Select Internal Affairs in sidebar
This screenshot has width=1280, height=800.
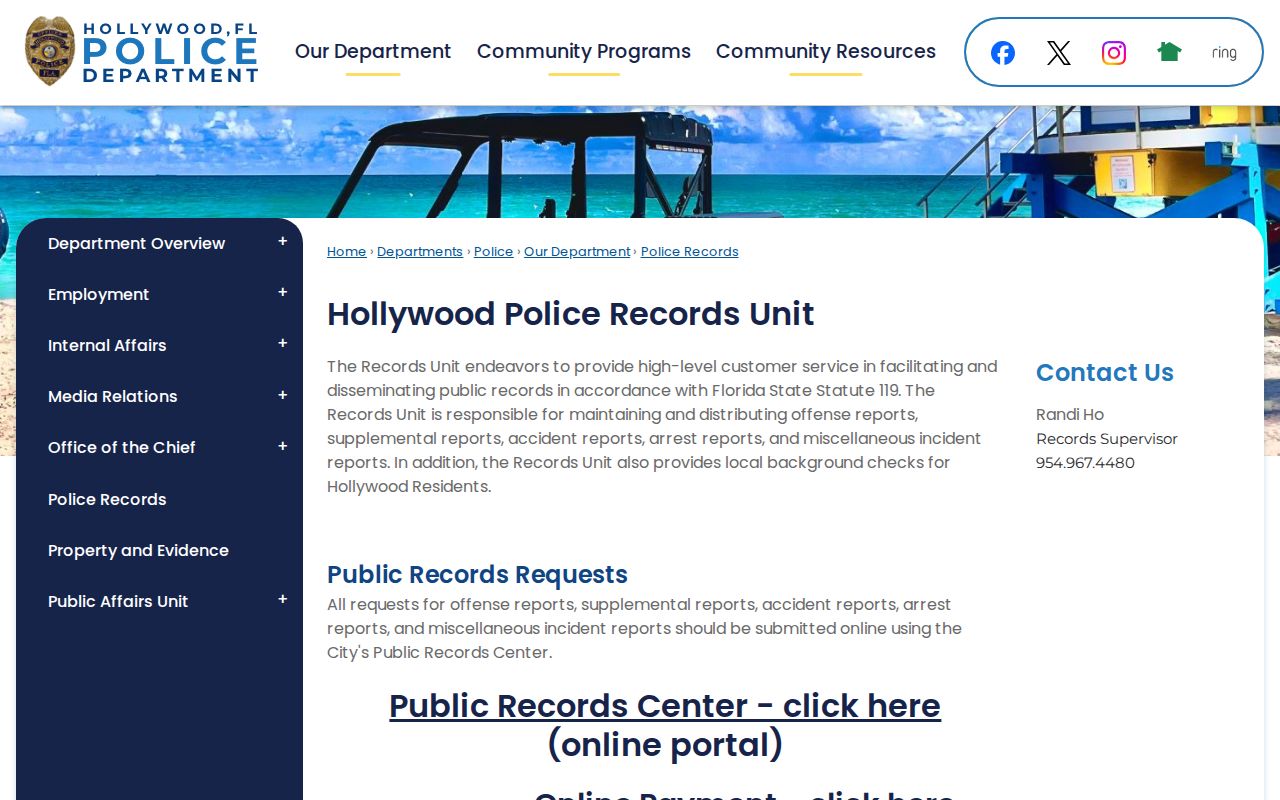[x=107, y=346]
